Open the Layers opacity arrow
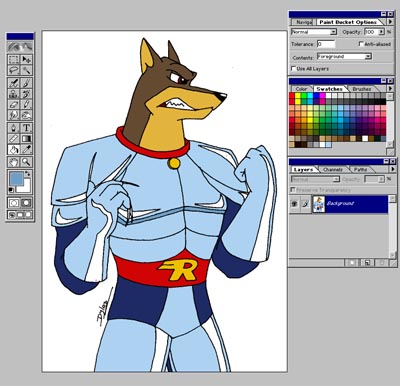The height and width of the screenshot is (386, 400). pos(381,179)
